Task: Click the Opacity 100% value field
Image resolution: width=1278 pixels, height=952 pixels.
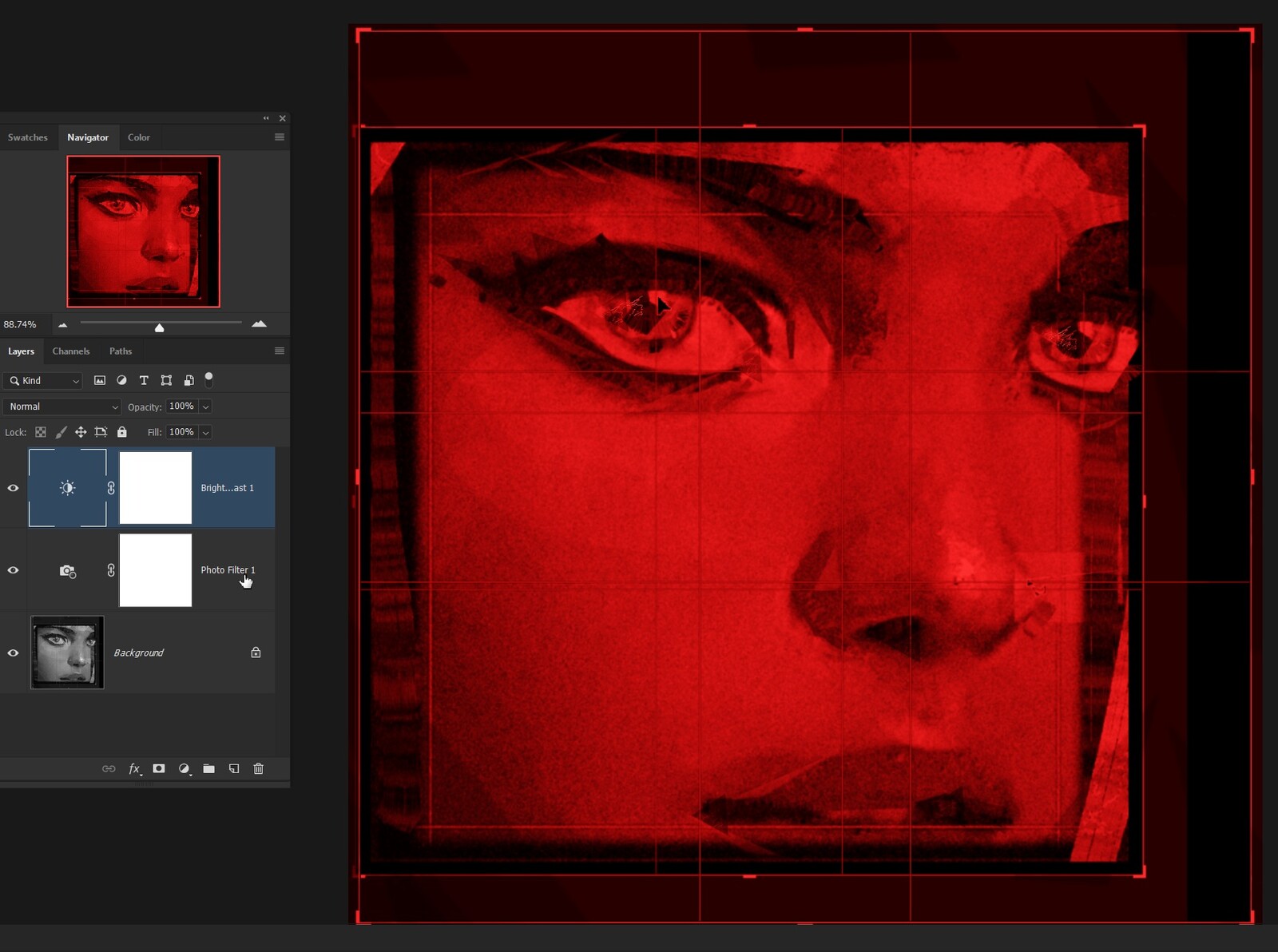Action: click(x=182, y=407)
